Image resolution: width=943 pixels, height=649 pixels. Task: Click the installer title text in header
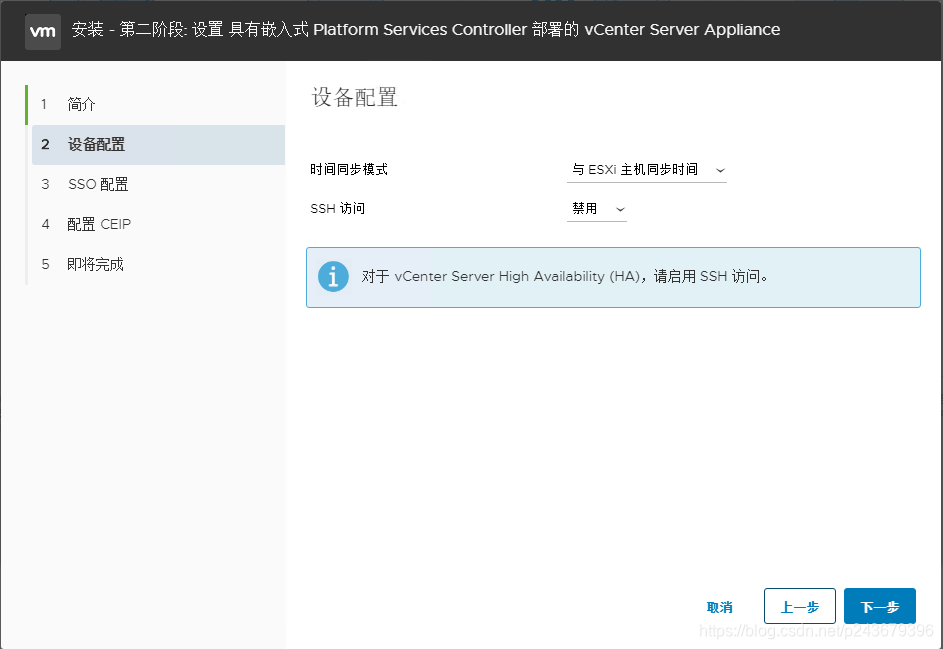click(426, 29)
